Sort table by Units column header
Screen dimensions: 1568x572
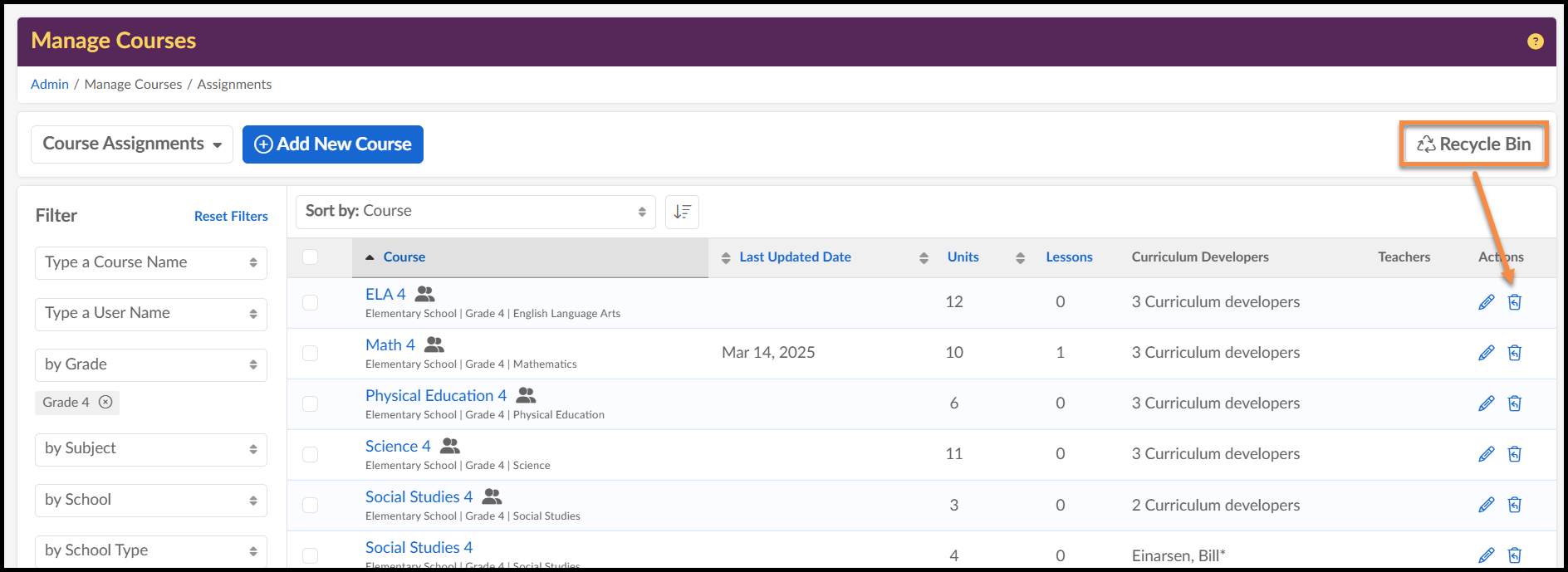(963, 257)
